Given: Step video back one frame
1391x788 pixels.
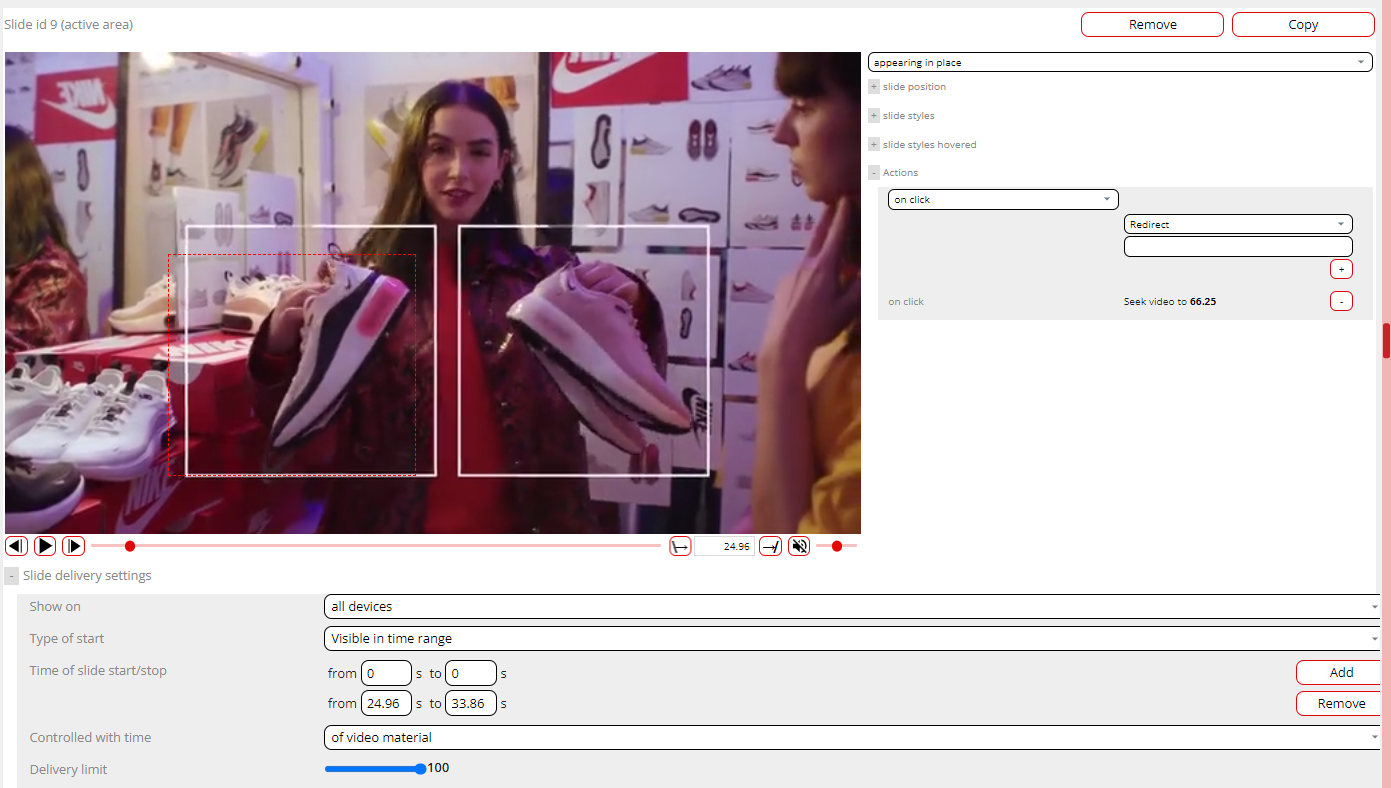Looking at the screenshot, I should (x=16, y=546).
